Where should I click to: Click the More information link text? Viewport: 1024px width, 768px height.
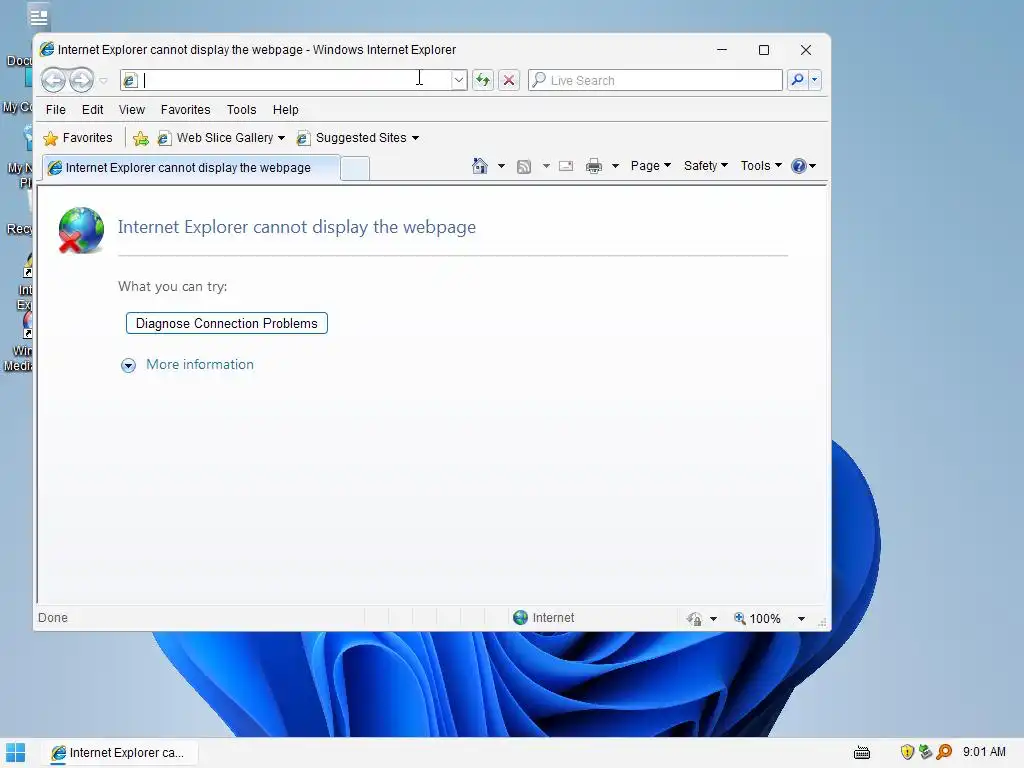(200, 364)
